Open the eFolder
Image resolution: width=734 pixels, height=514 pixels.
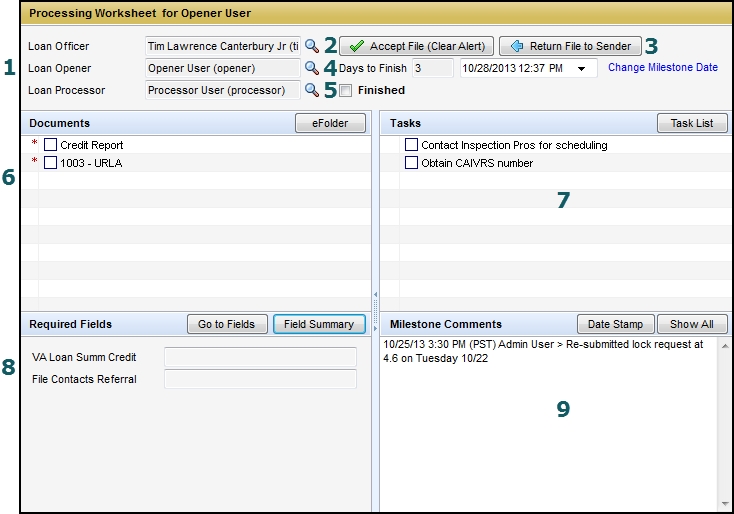click(x=329, y=123)
